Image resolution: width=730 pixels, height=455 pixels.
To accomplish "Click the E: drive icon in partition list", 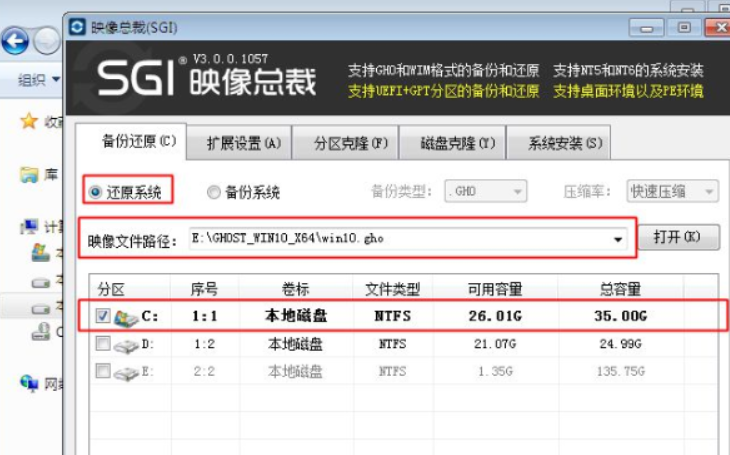I will (127, 371).
